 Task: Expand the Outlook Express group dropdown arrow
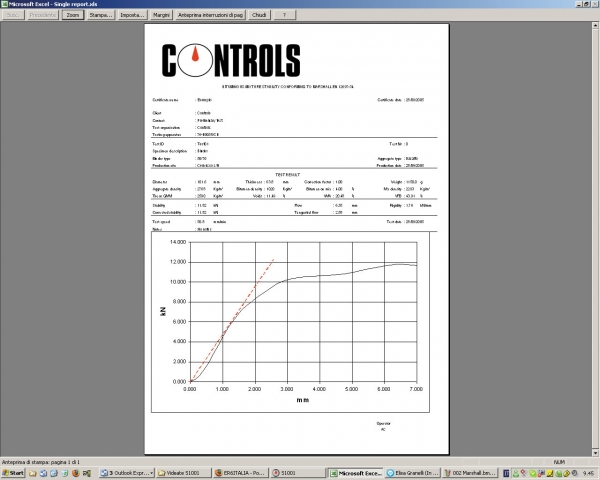(152, 473)
